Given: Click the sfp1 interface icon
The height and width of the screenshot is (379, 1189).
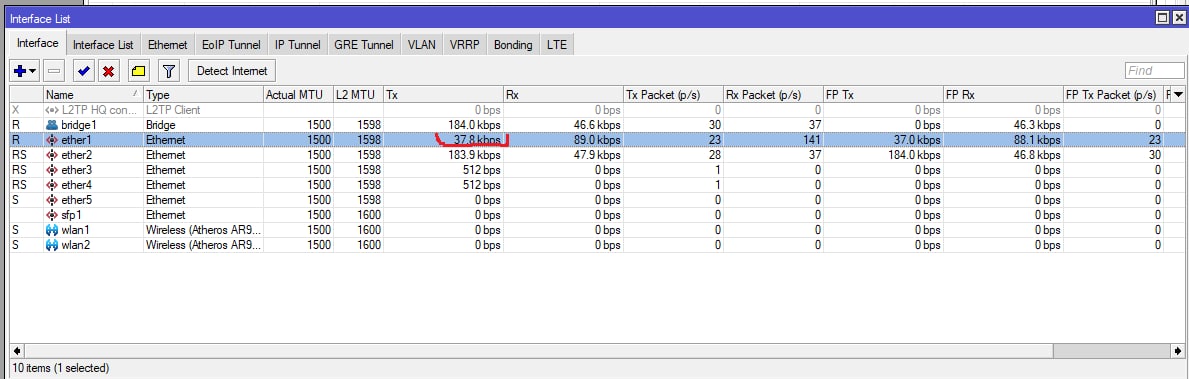Looking at the screenshot, I should [x=52, y=215].
